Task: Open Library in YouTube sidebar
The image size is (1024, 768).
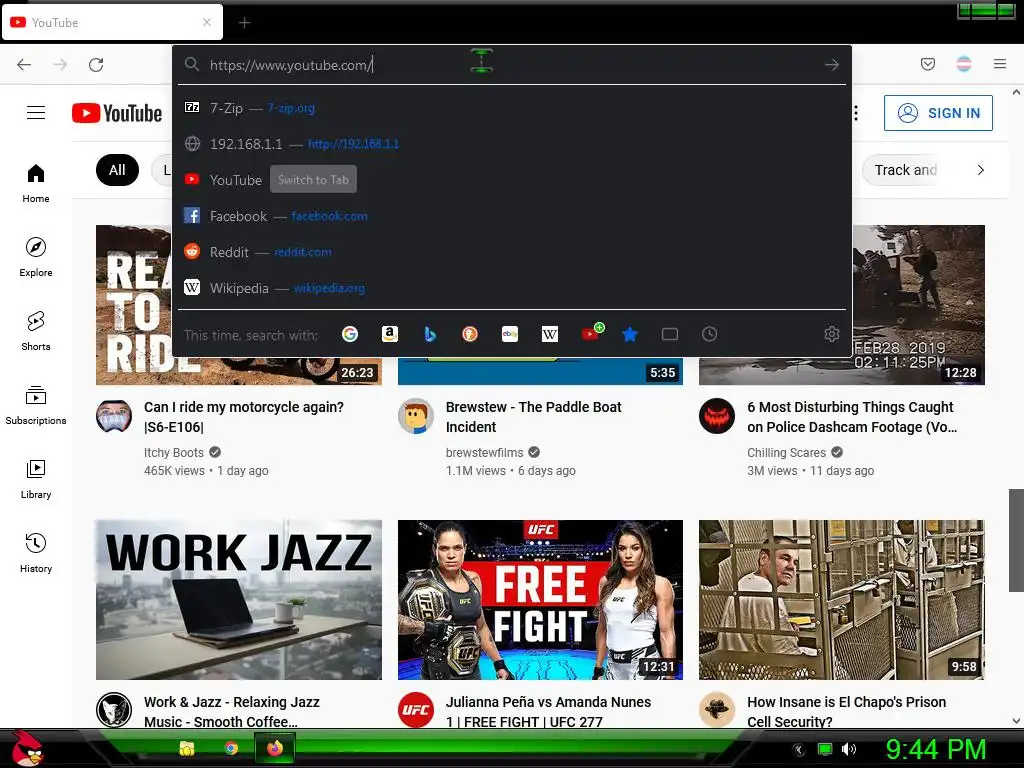Action: [x=36, y=479]
